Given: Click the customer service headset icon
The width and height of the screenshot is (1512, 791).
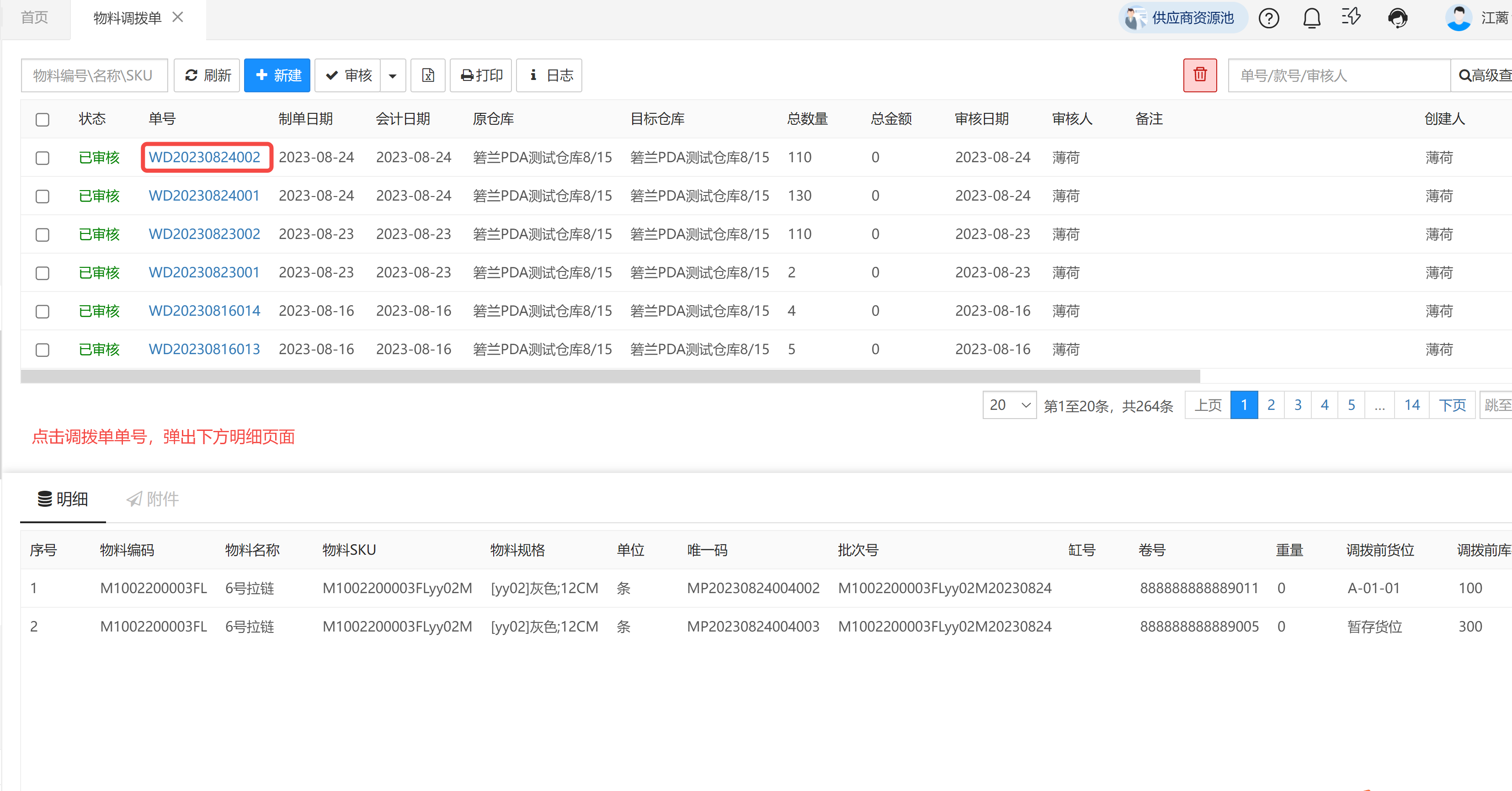Looking at the screenshot, I should tap(1398, 18).
